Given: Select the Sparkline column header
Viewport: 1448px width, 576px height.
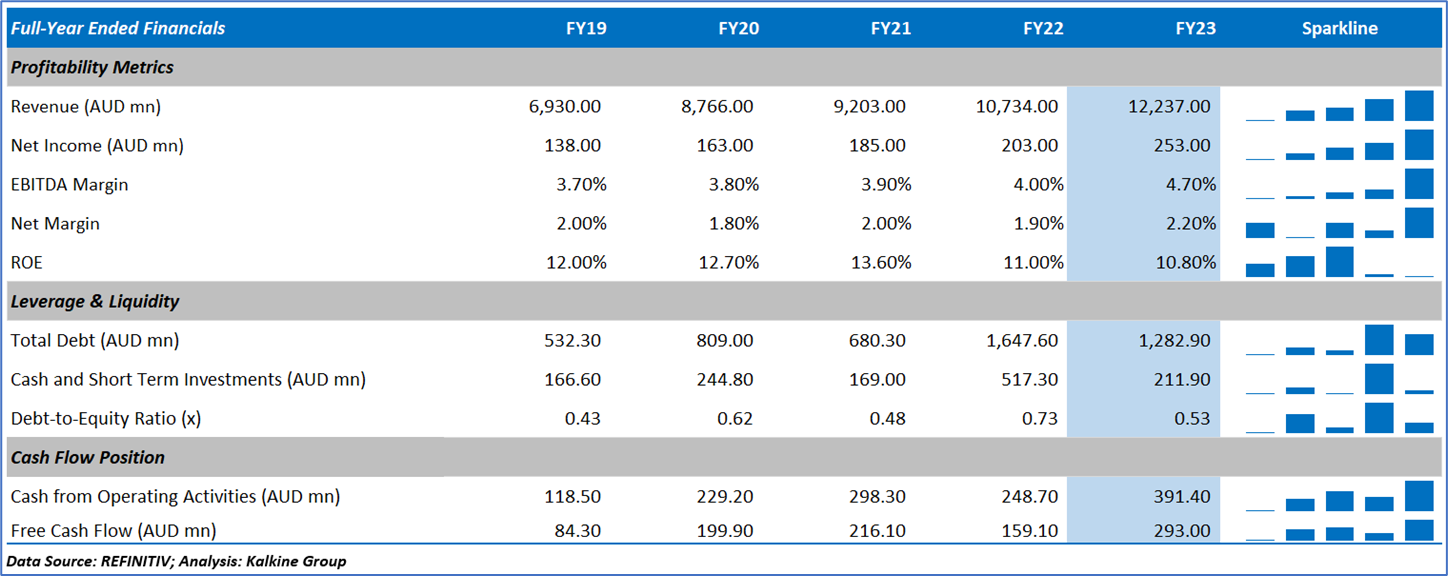Looking at the screenshot, I should (1339, 28).
